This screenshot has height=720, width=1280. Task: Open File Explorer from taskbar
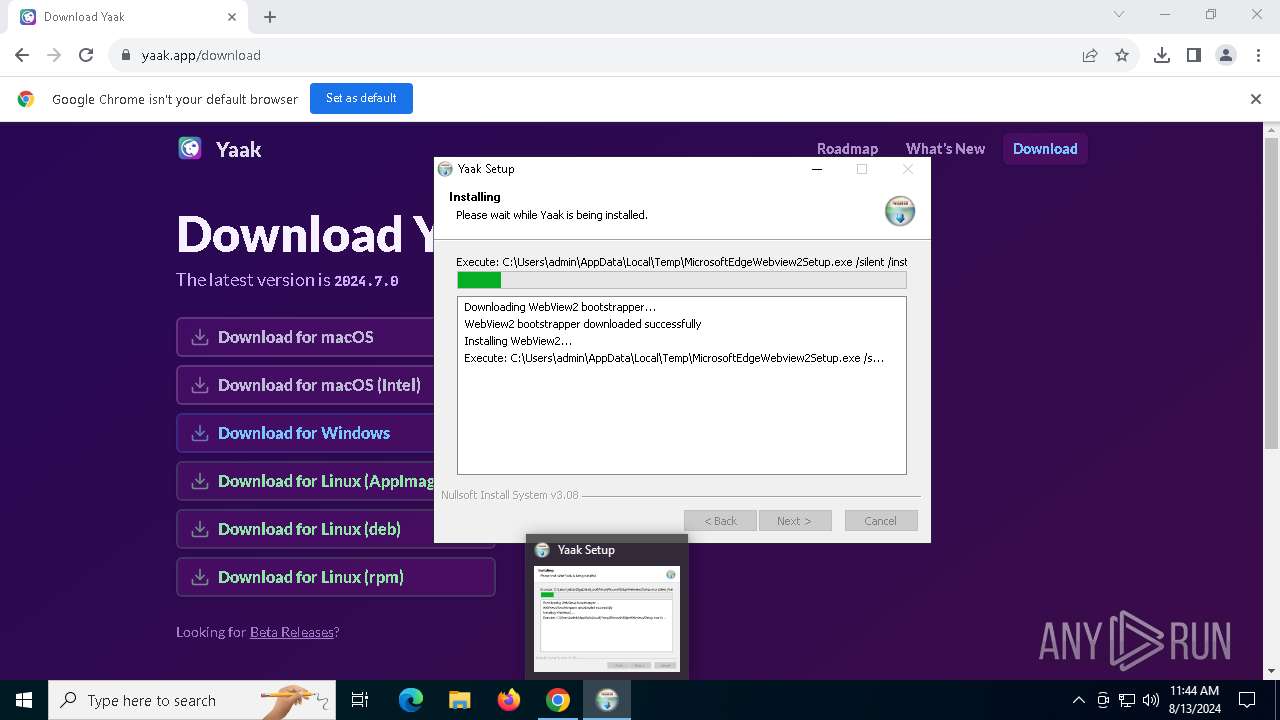pyautogui.click(x=459, y=700)
